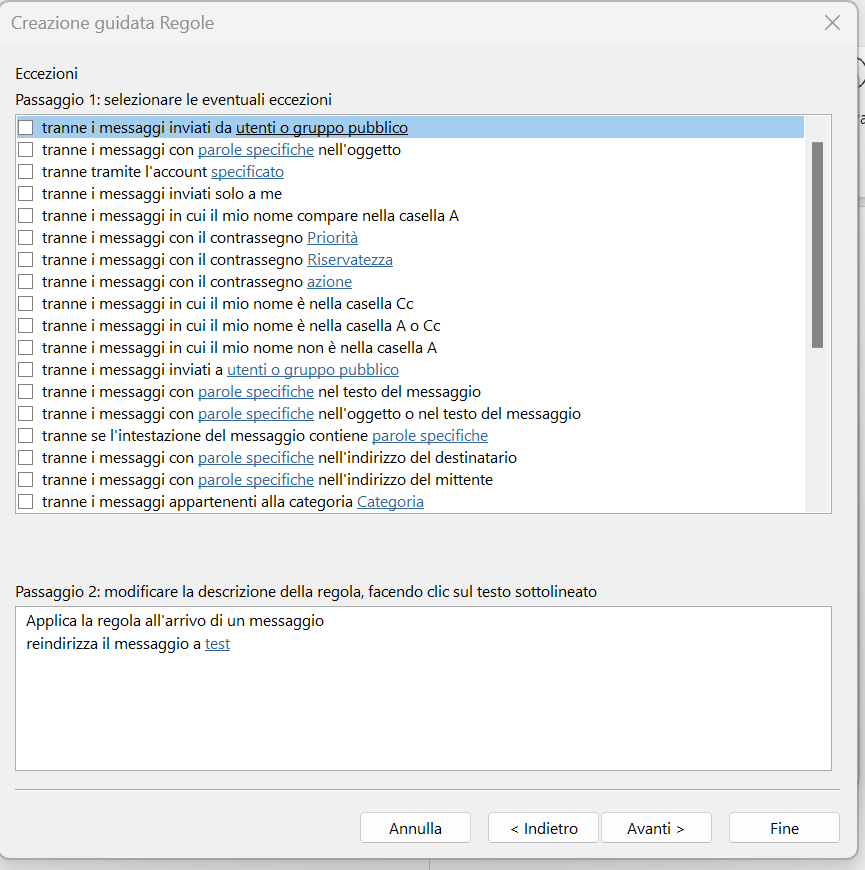The height and width of the screenshot is (870, 865).
Task: Check 'tranne i messaggi inviati solo a me'
Action: tap(26, 194)
